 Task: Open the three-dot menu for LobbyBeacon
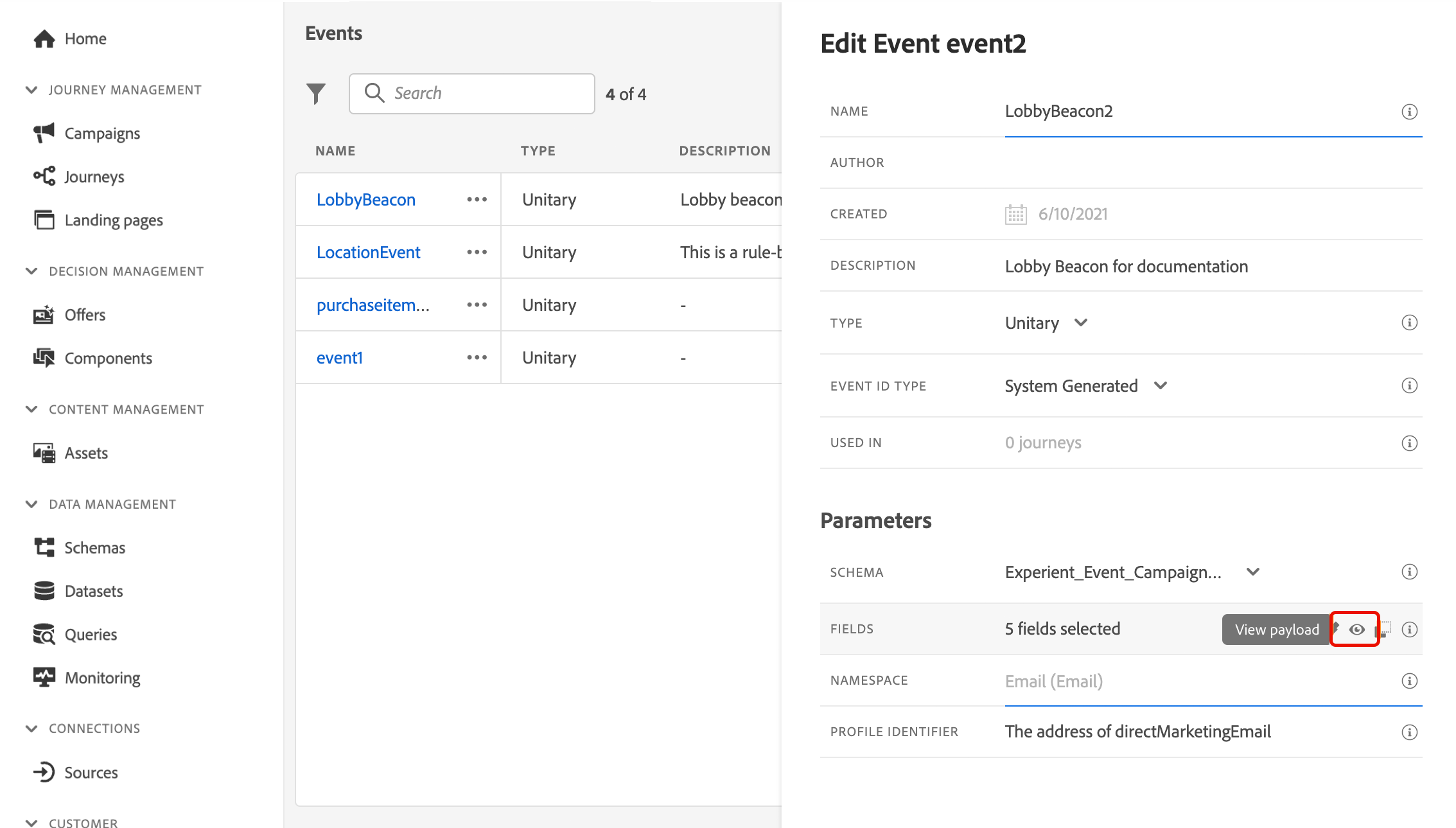pos(477,200)
